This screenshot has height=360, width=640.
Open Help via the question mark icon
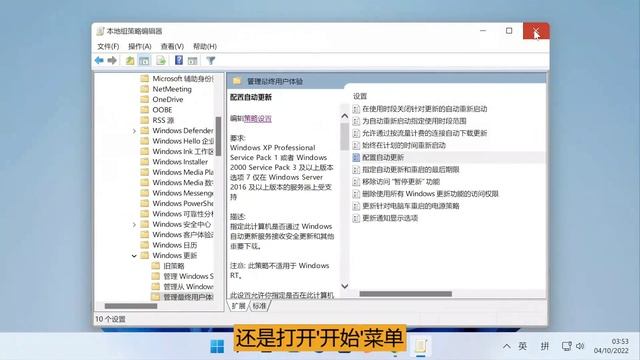pos(179,60)
